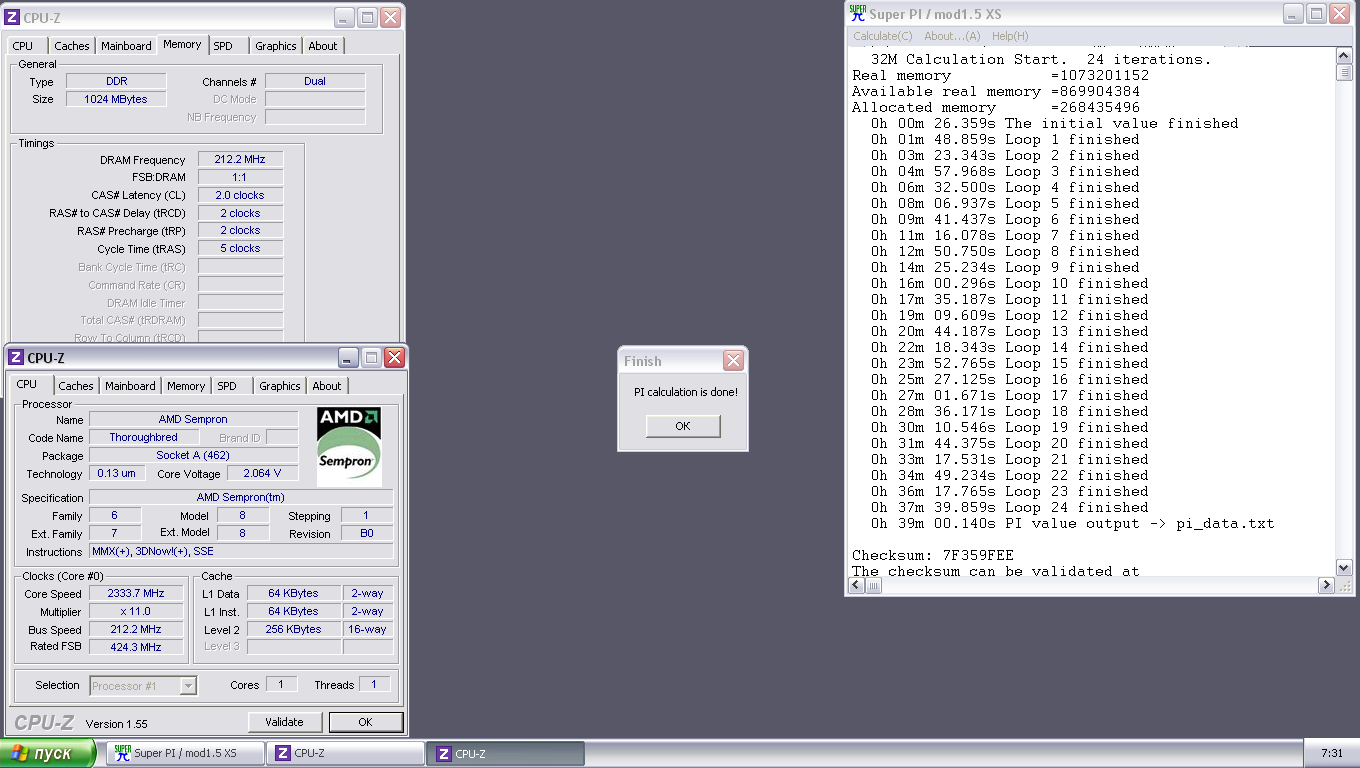1360x768 pixels.
Task: Click the Super PI horizontal scroll right arrow
Action: pos(1327,585)
